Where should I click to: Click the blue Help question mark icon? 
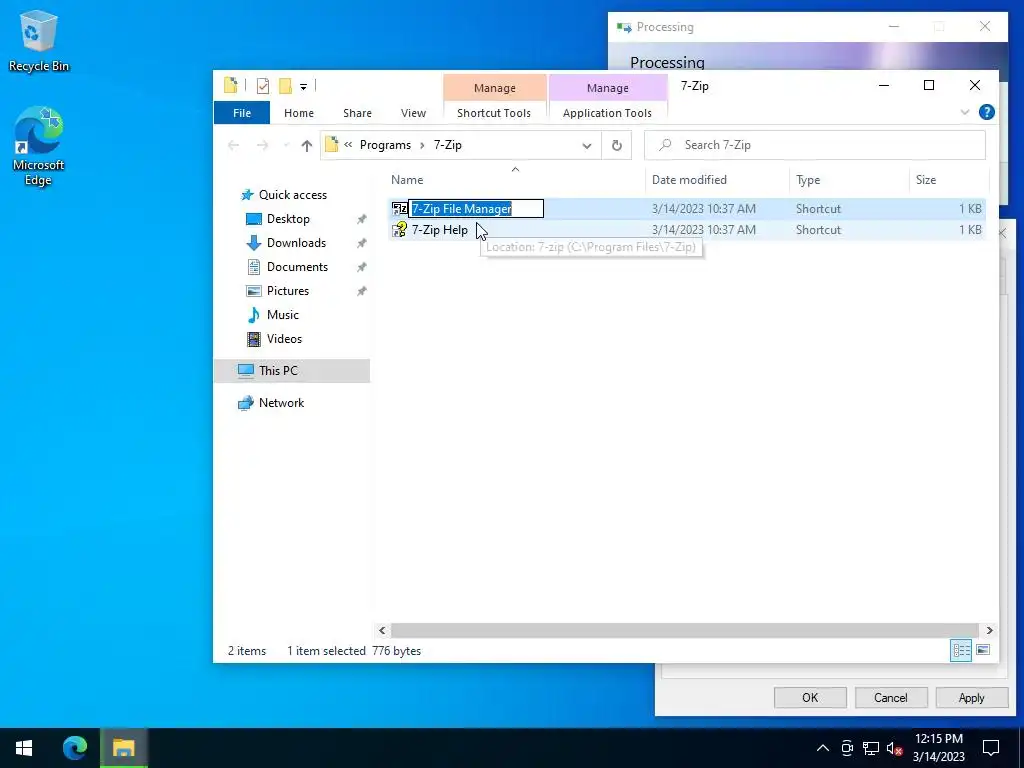987,112
